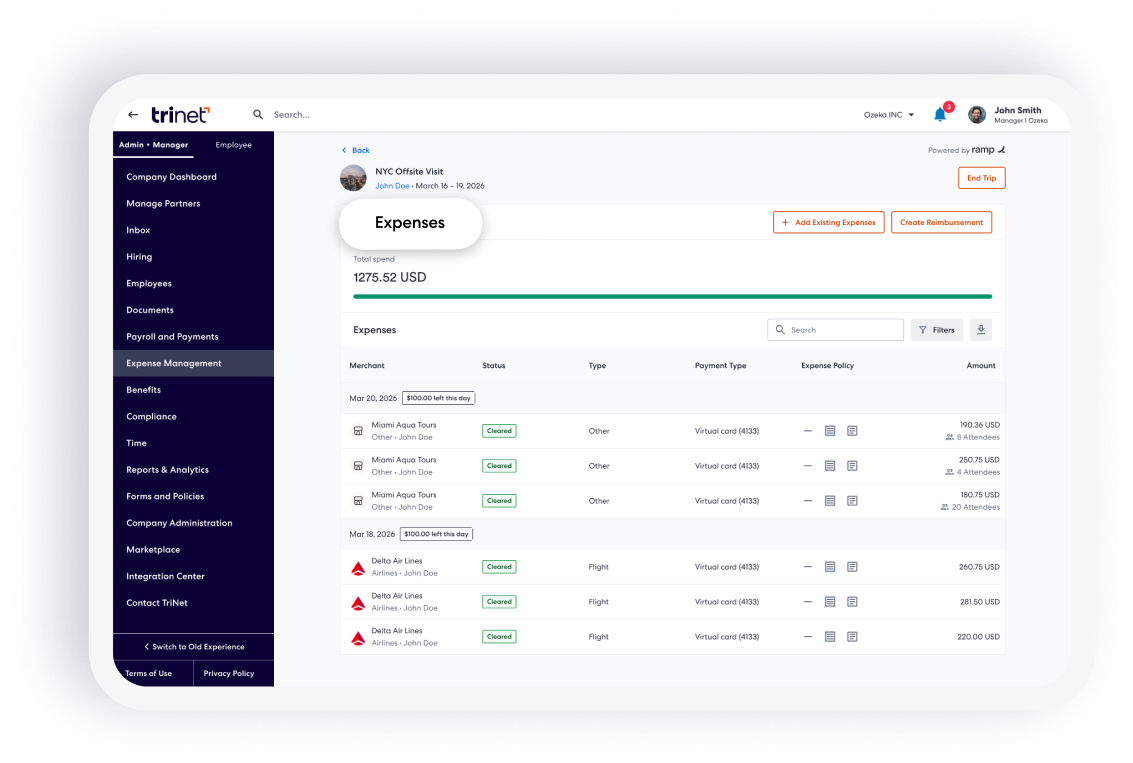
Task: Click the merchant store icon in the 190.36 USD row
Action: pyautogui.click(x=358, y=431)
